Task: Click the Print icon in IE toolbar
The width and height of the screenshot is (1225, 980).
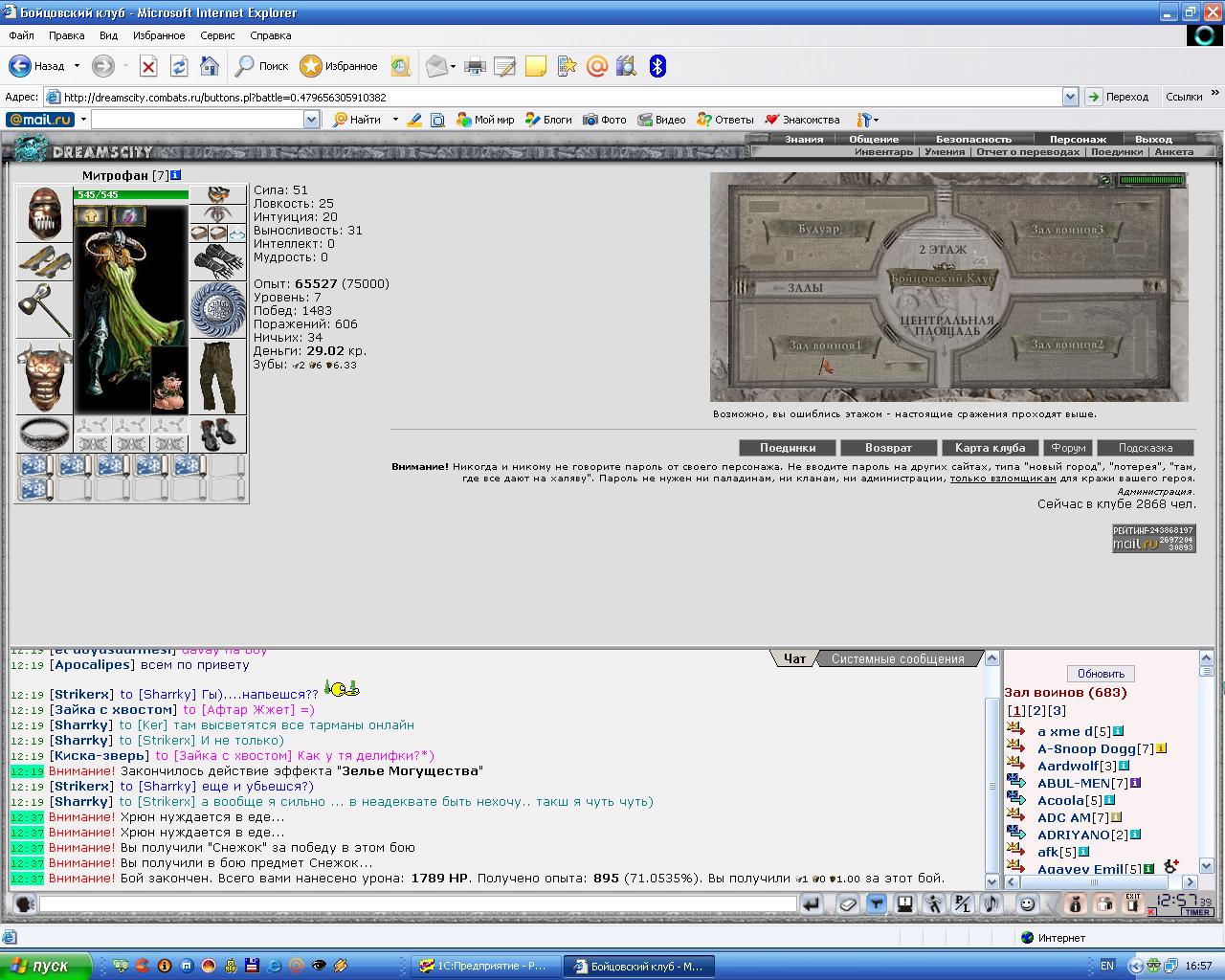Action: (475, 66)
